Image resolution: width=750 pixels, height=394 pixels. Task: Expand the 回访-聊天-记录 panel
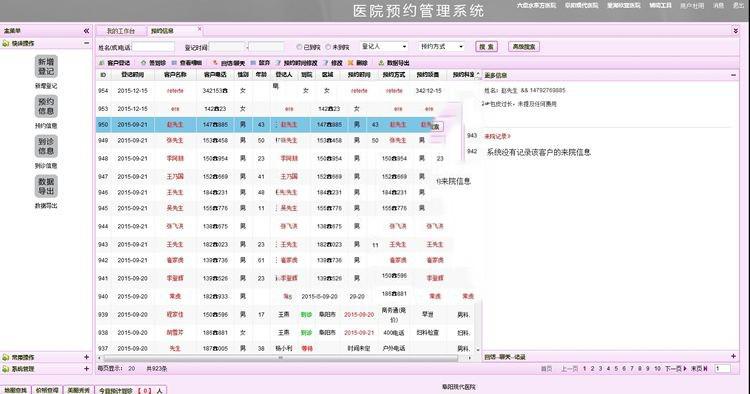pyautogui.click(x=733, y=356)
